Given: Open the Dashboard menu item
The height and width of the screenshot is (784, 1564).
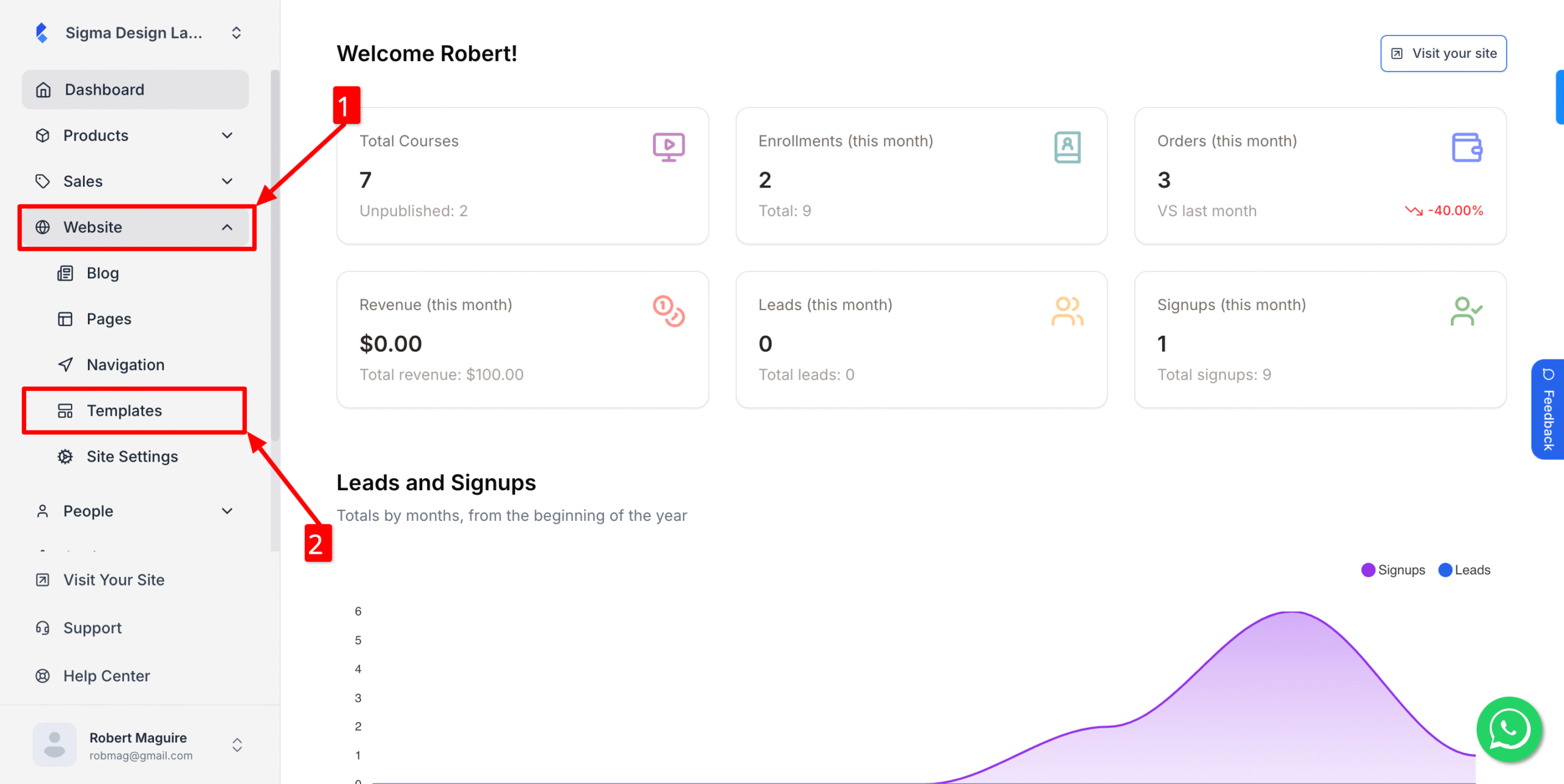Looking at the screenshot, I should pos(136,90).
